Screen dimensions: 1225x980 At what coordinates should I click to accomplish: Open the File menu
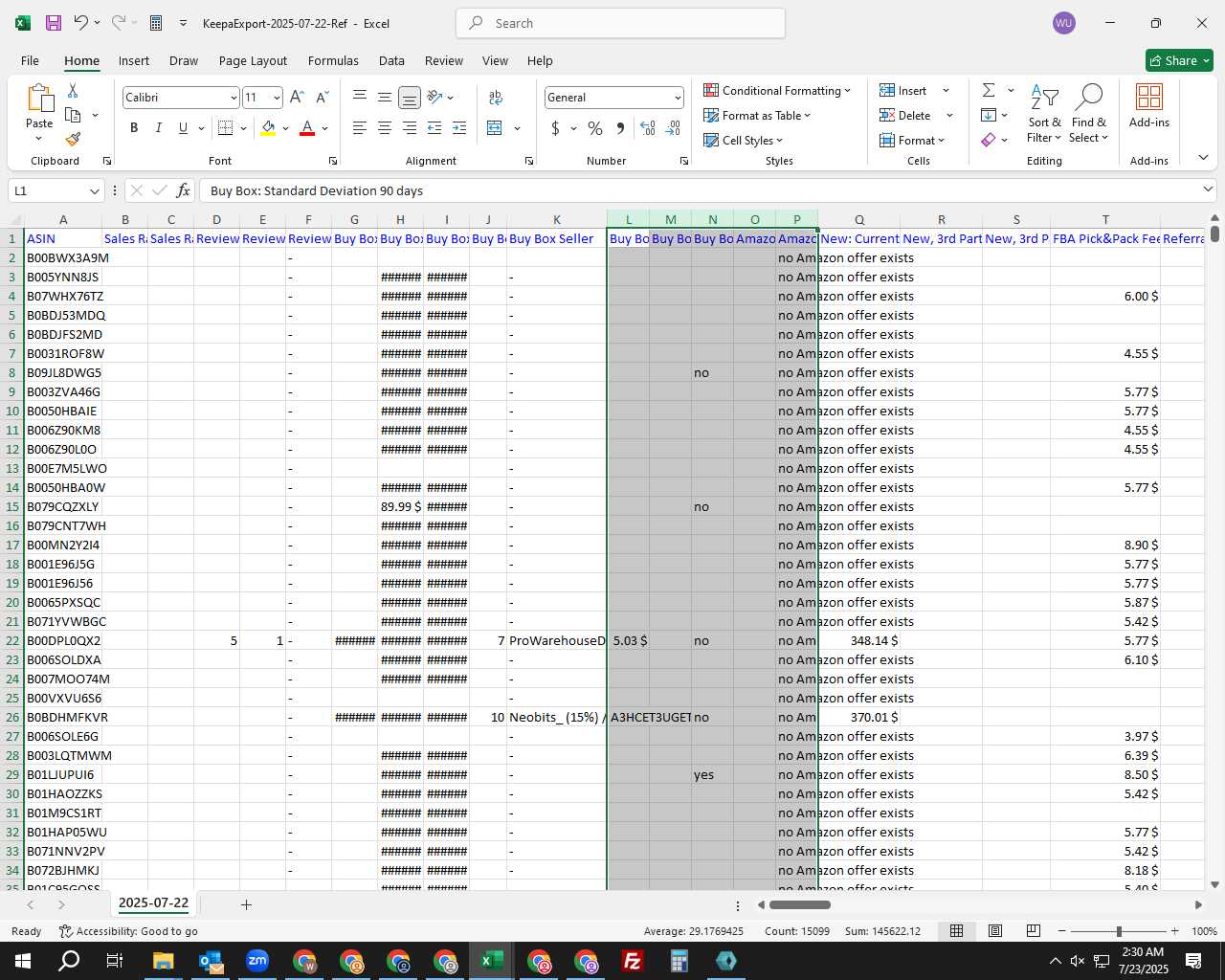pyautogui.click(x=30, y=60)
